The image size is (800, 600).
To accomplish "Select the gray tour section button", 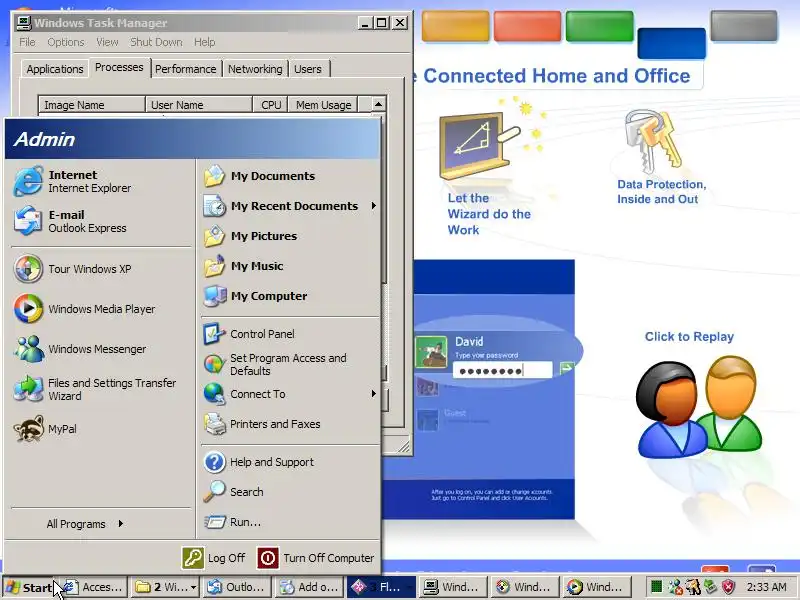I will click(744, 26).
